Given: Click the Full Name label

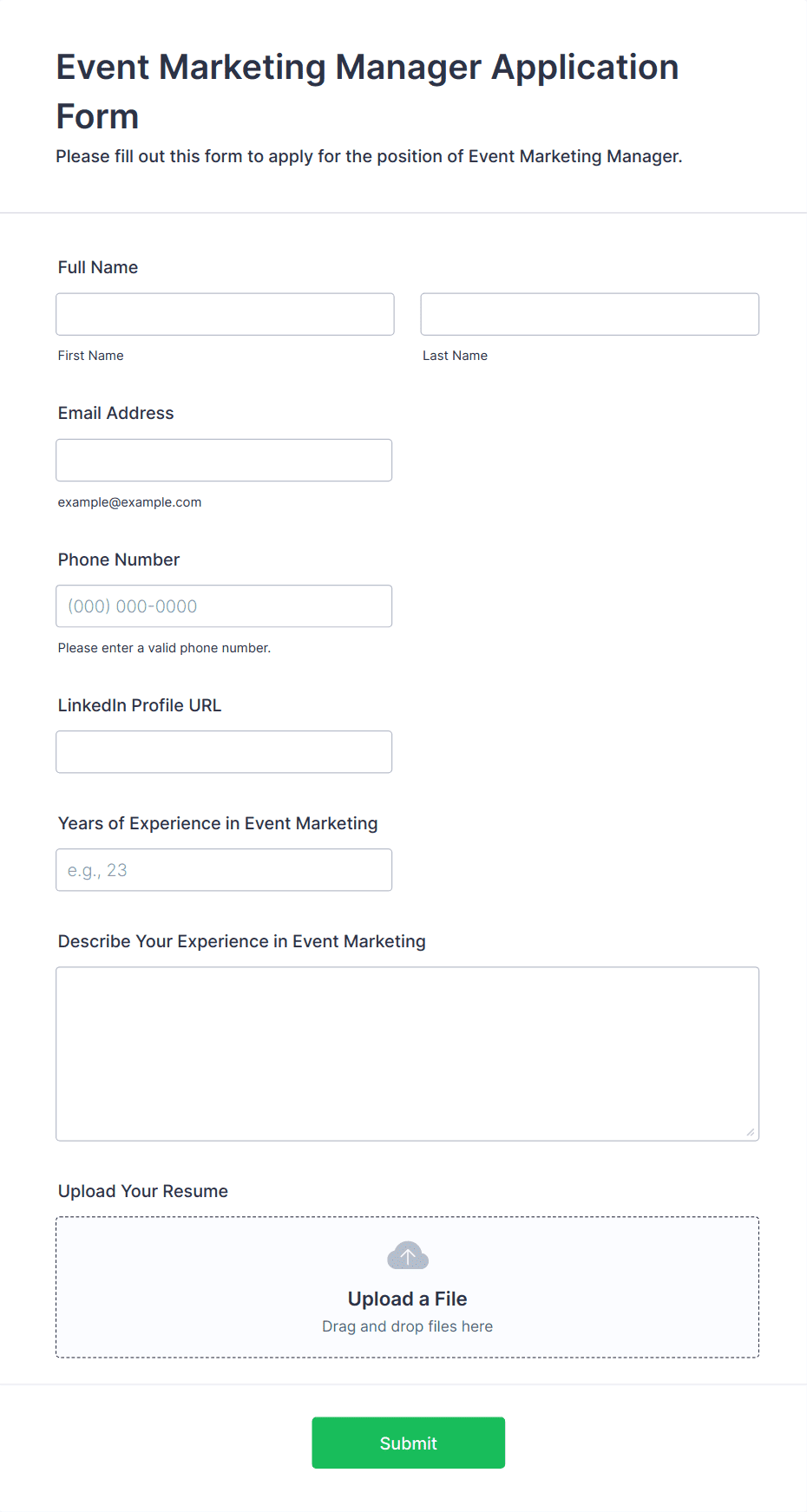Looking at the screenshot, I should 98,267.
